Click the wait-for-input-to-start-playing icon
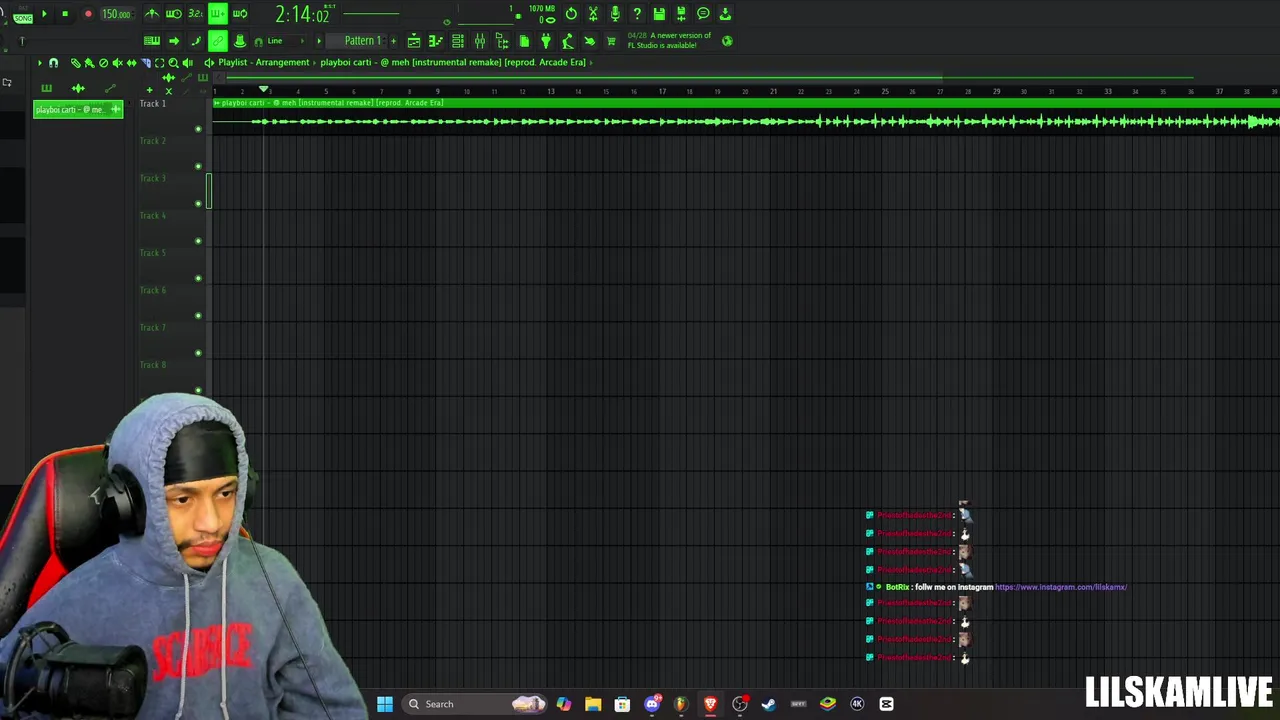Image resolution: width=1280 pixels, height=720 pixels. point(174,14)
